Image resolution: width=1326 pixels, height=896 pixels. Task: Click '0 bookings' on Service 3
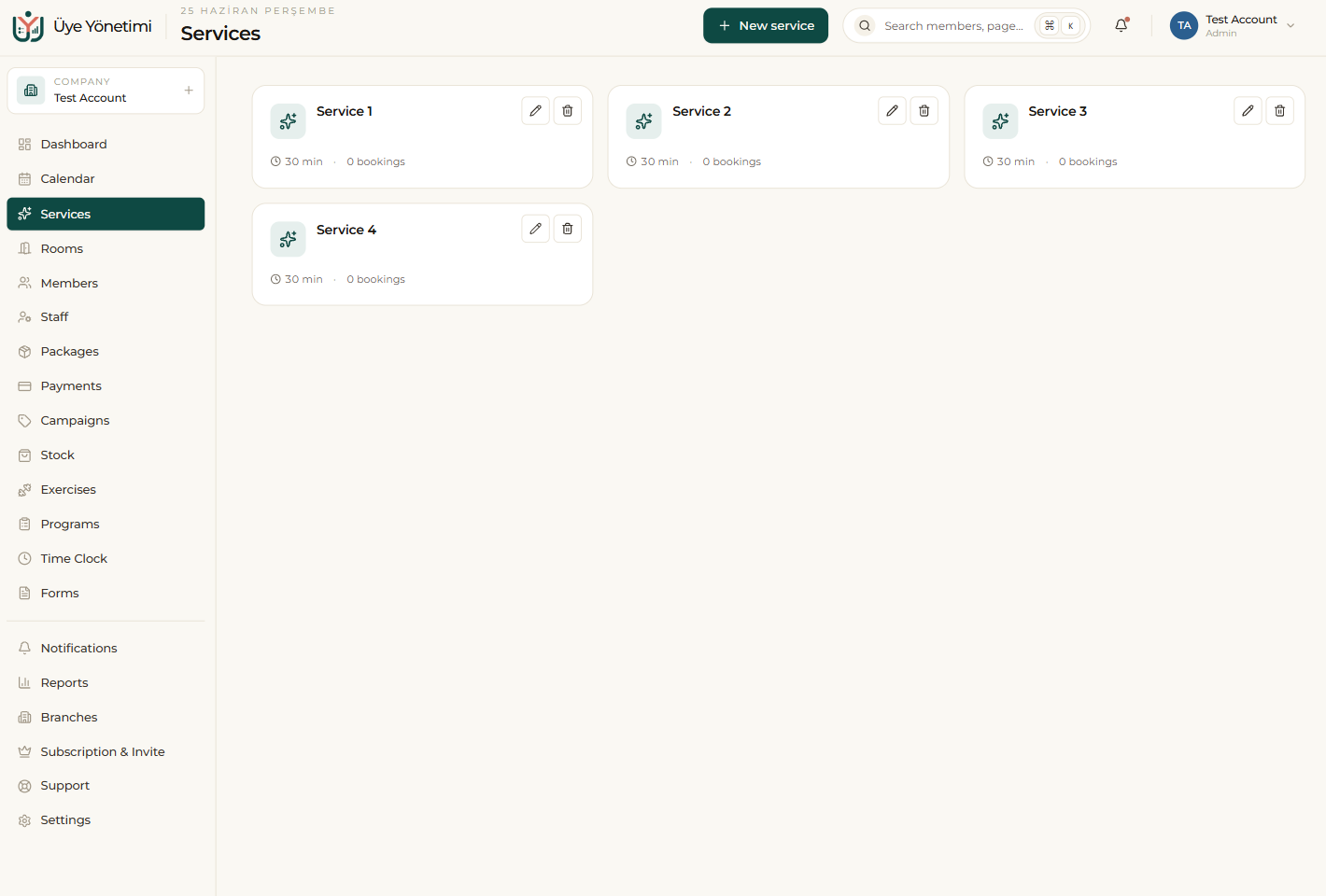pyautogui.click(x=1088, y=161)
